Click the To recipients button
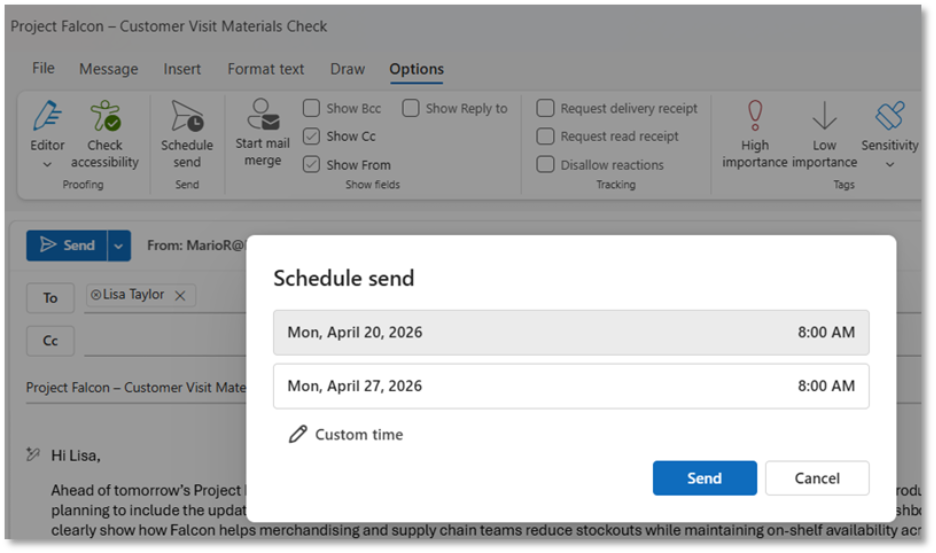The width and height of the screenshot is (936, 553). (50, 297)
